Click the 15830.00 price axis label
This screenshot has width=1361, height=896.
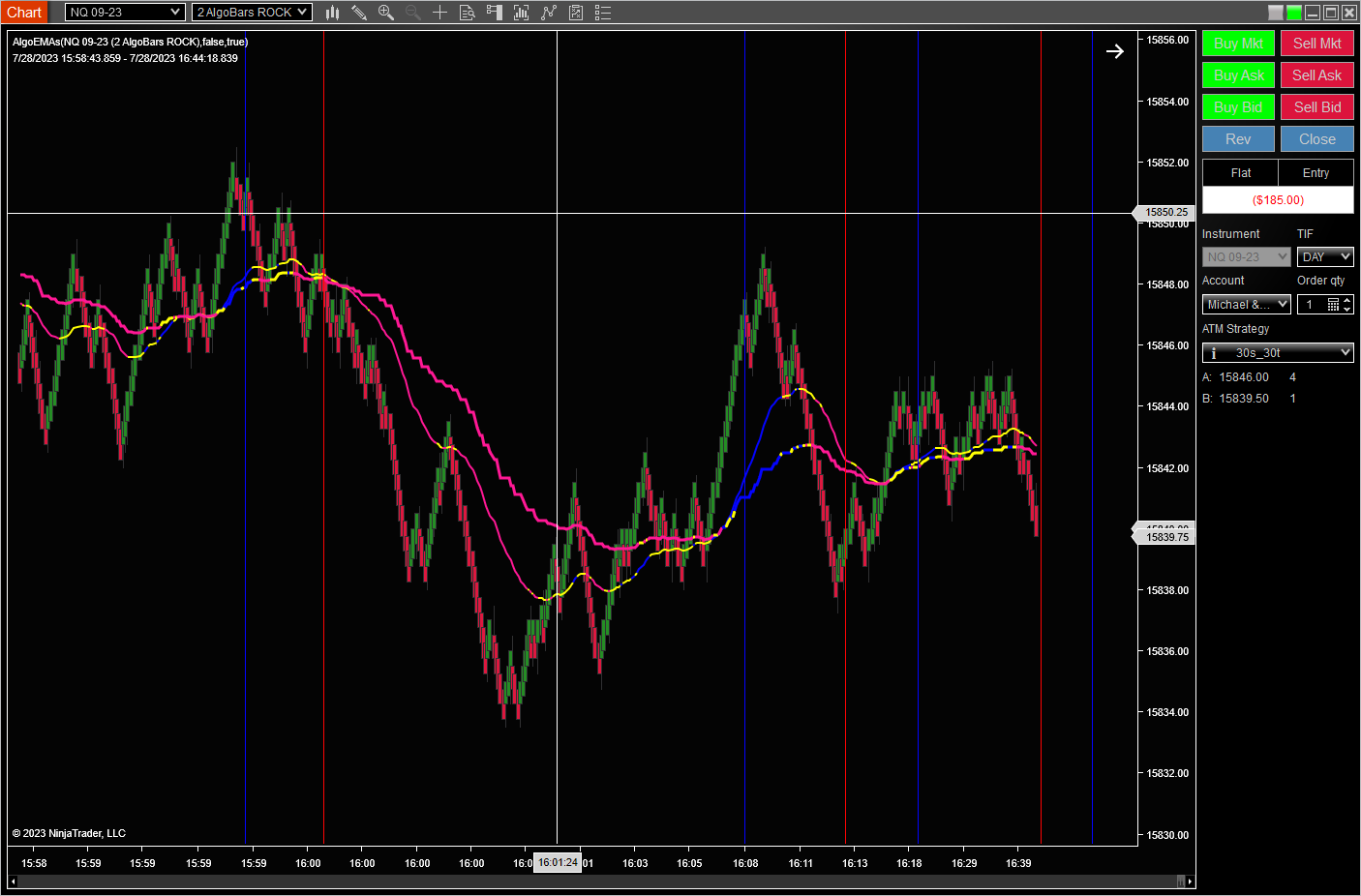pos(1167,835)
